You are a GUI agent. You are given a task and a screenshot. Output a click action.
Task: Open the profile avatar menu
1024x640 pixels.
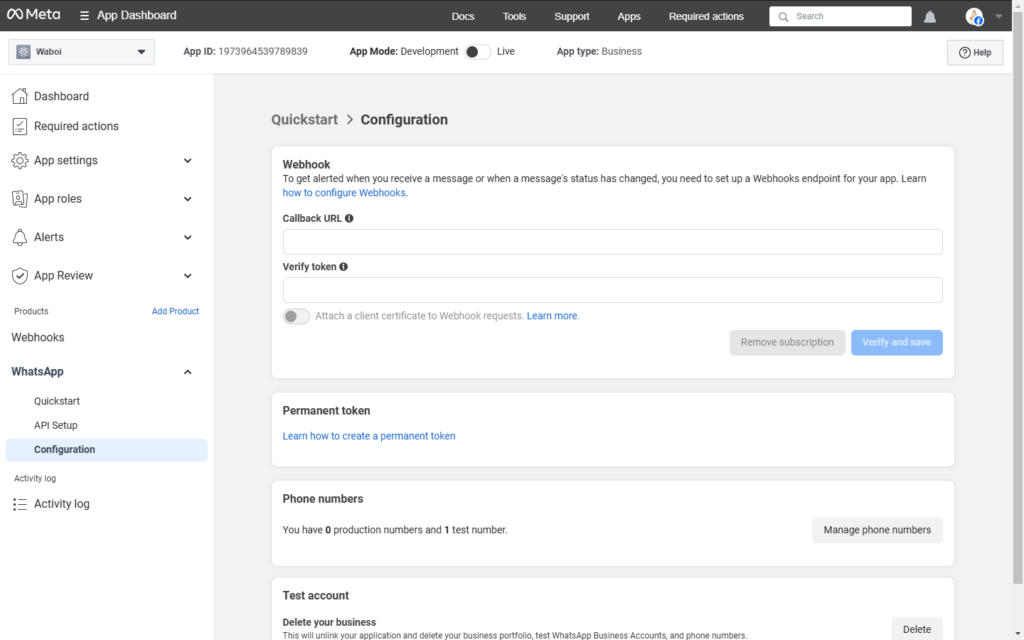click(x=975, y=17)
